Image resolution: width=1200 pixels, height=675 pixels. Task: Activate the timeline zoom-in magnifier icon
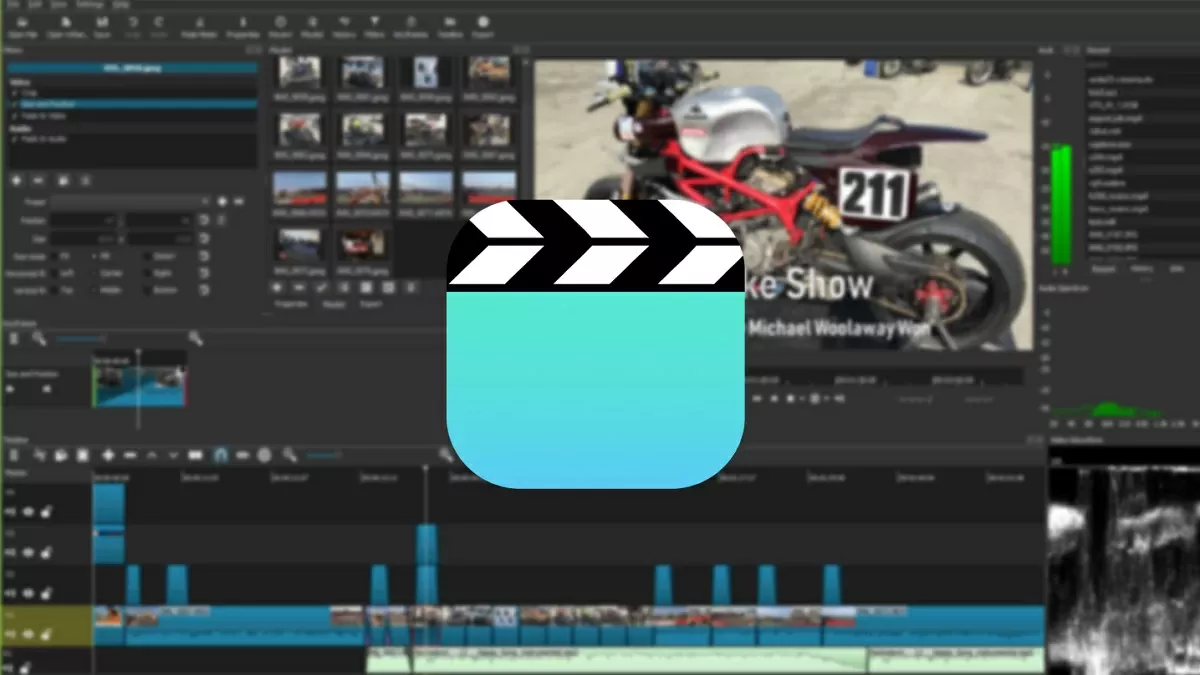tap(288, 454)
